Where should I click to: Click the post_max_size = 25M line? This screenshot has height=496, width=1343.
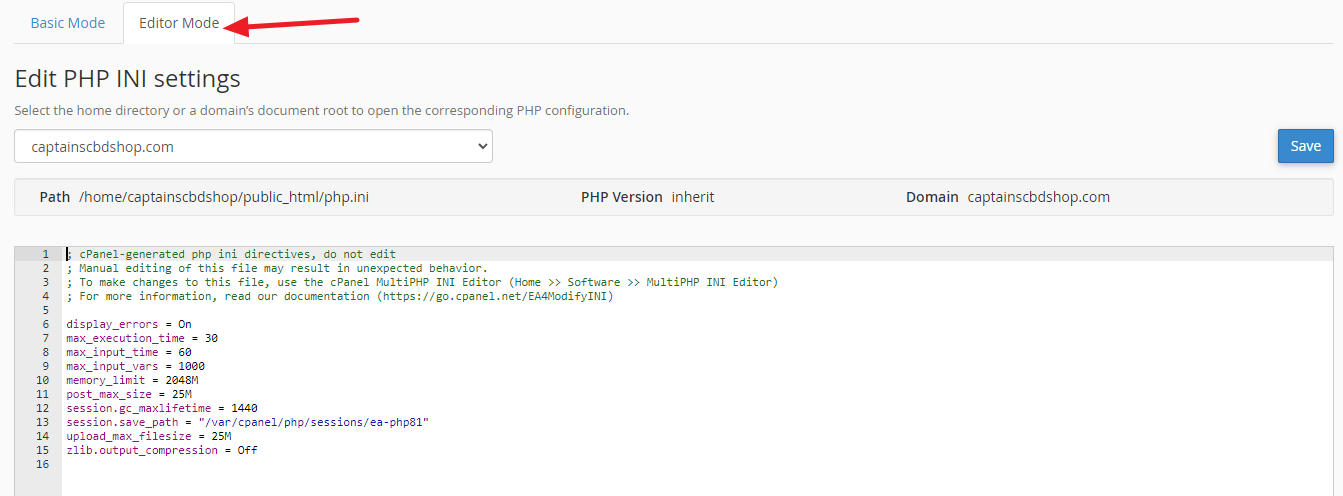point(129,394)
